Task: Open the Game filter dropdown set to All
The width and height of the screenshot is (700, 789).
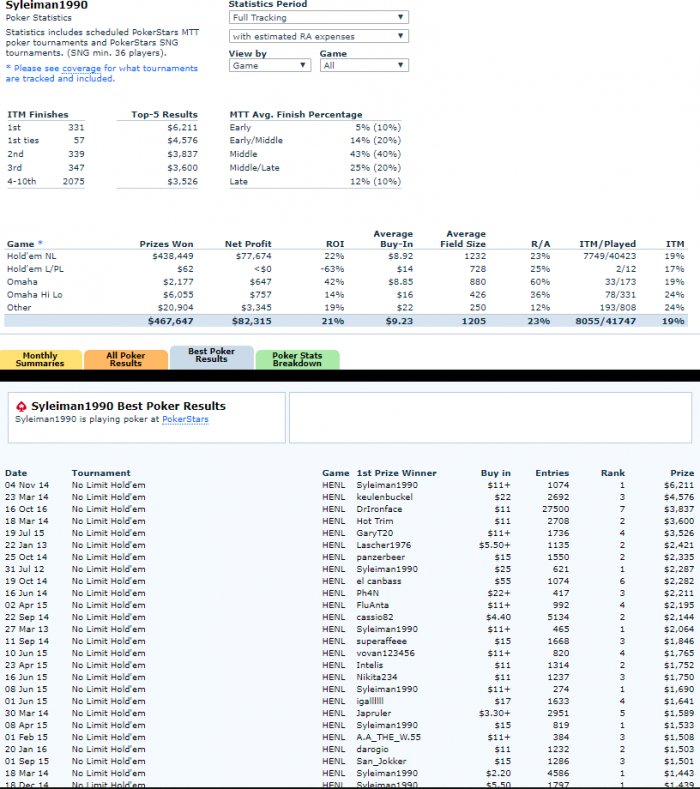Action: pos(363,65)
